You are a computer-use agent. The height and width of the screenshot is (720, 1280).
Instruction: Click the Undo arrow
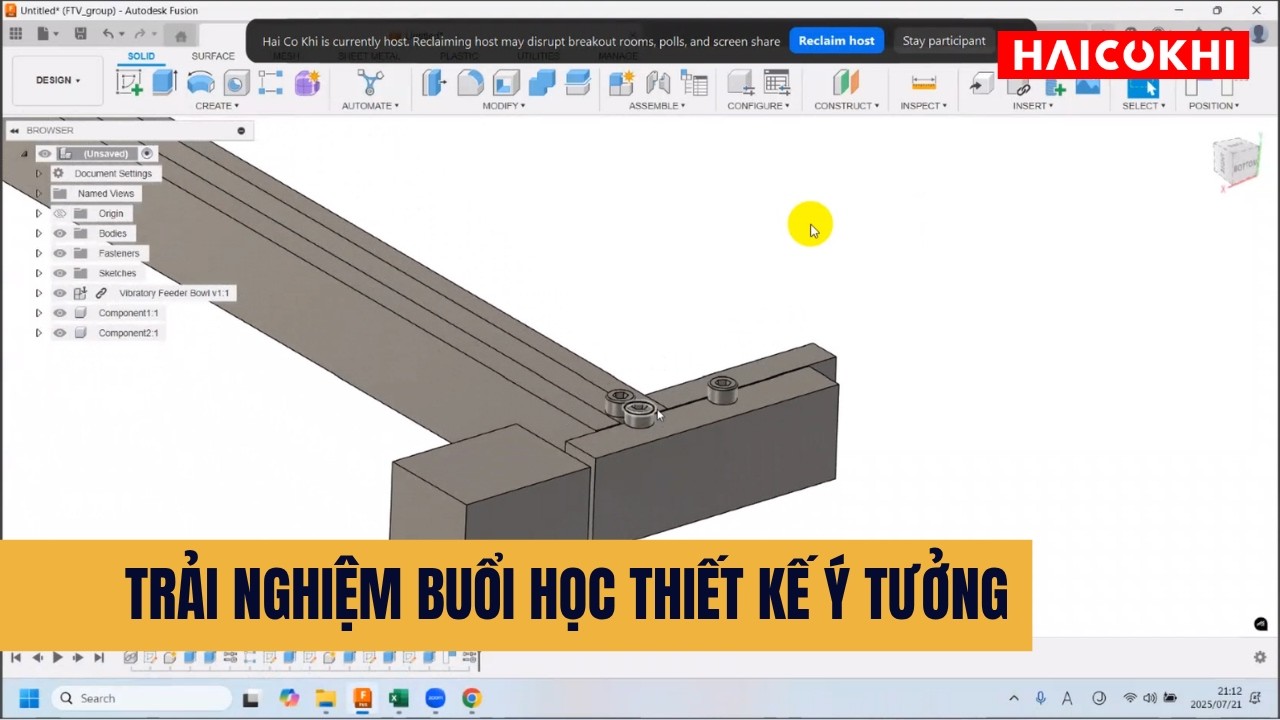pos(108,34)
